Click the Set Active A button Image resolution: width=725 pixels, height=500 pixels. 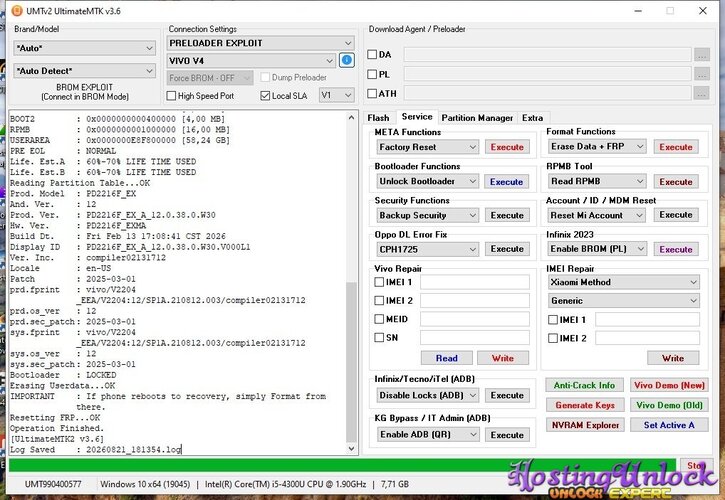tap(669, 425)
